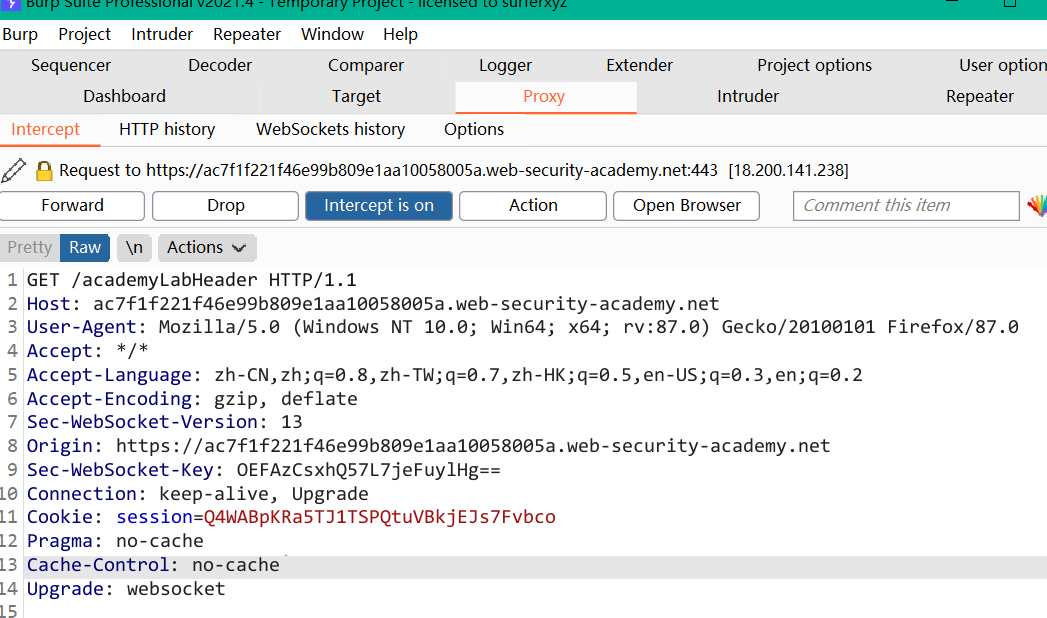Open the Action menu button

coord(533,206)
